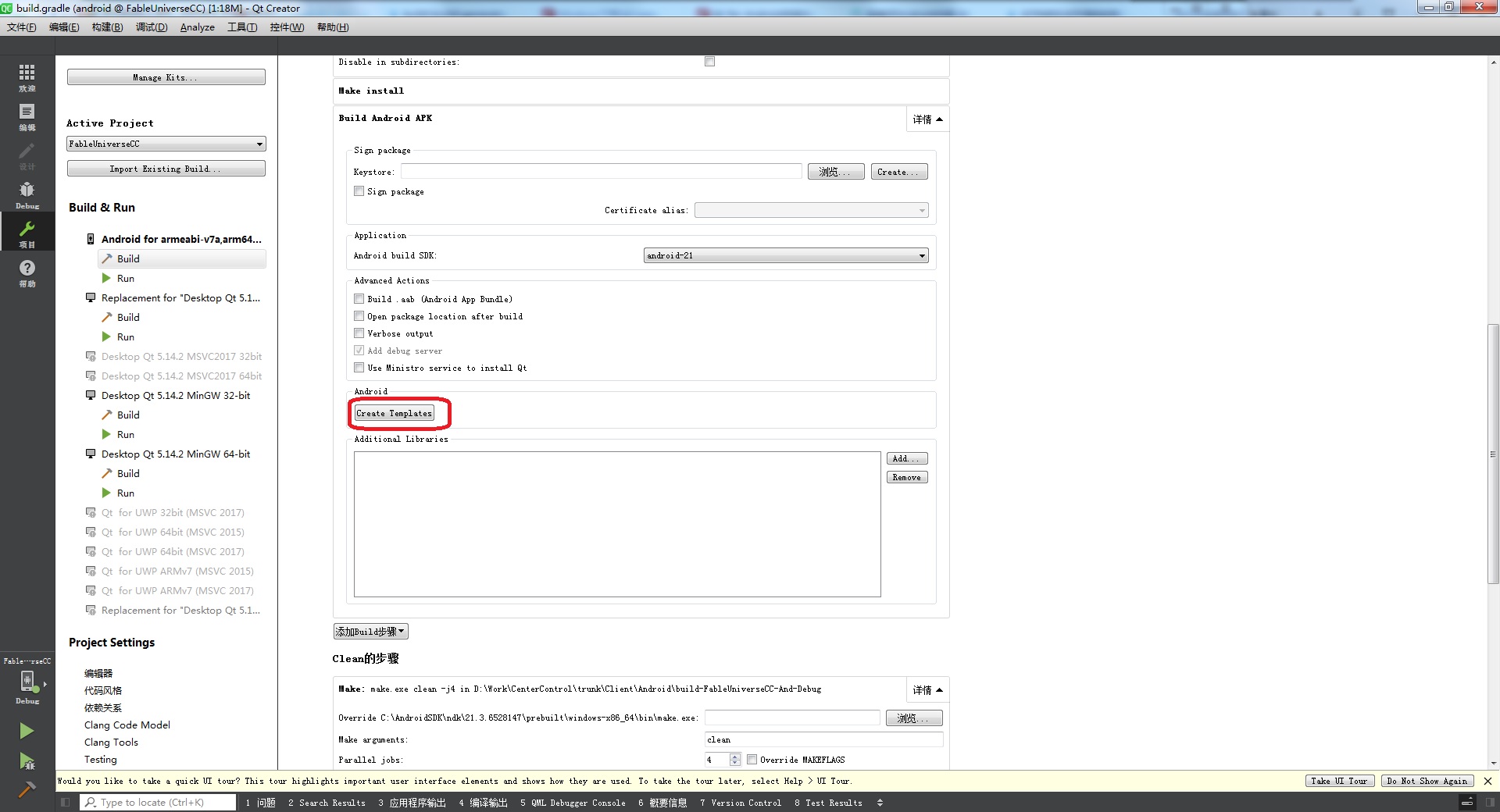This screenshot has width=1500, height=812.
Task: Open the Add Build Step dropdown
Action: point(371,632)
